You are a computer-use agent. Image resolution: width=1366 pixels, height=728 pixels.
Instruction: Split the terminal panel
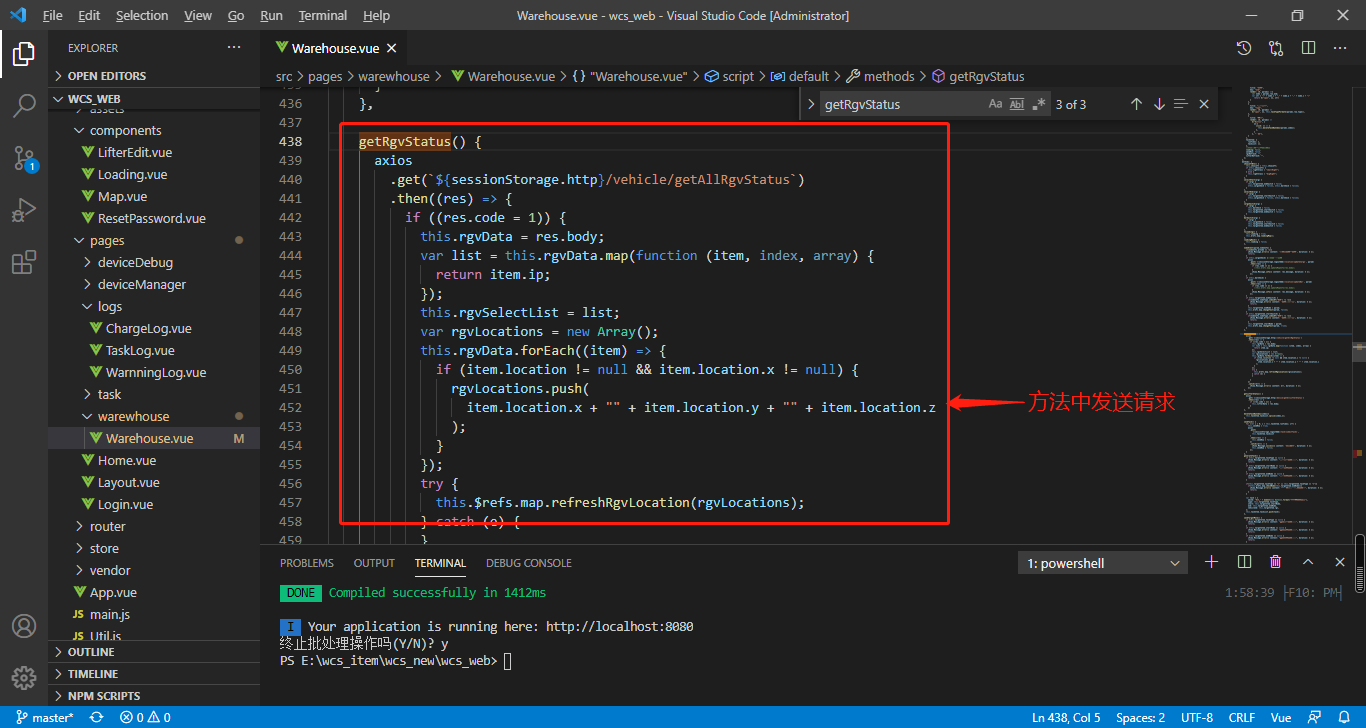coord(1244,562)
